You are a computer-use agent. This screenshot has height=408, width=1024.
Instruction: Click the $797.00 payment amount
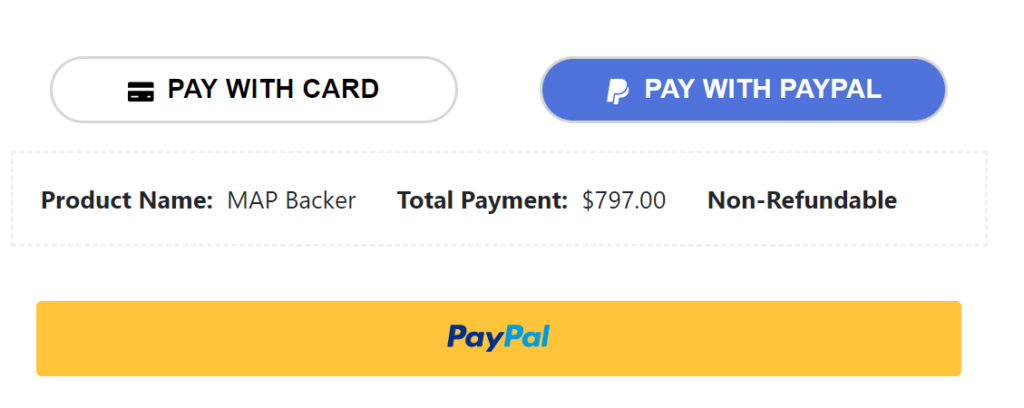[624, 200]
